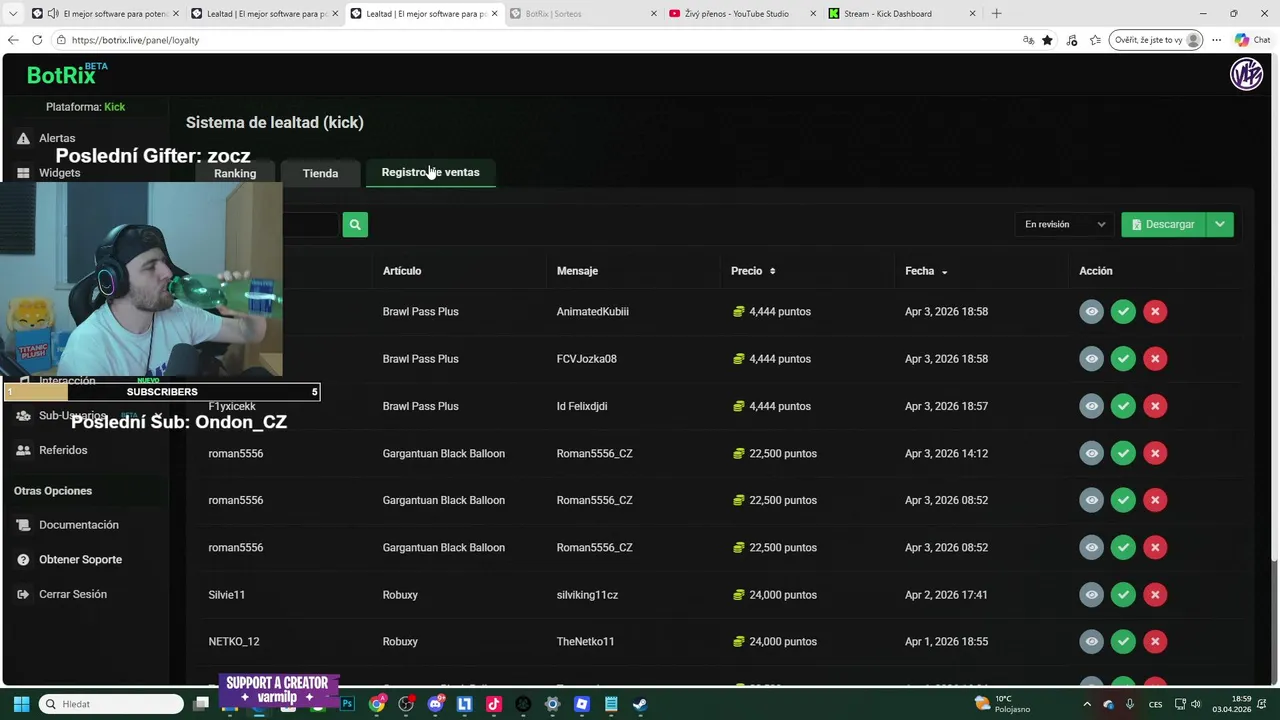
Task: Switch to the Tienda tab
Action: (x=320, y=173)
